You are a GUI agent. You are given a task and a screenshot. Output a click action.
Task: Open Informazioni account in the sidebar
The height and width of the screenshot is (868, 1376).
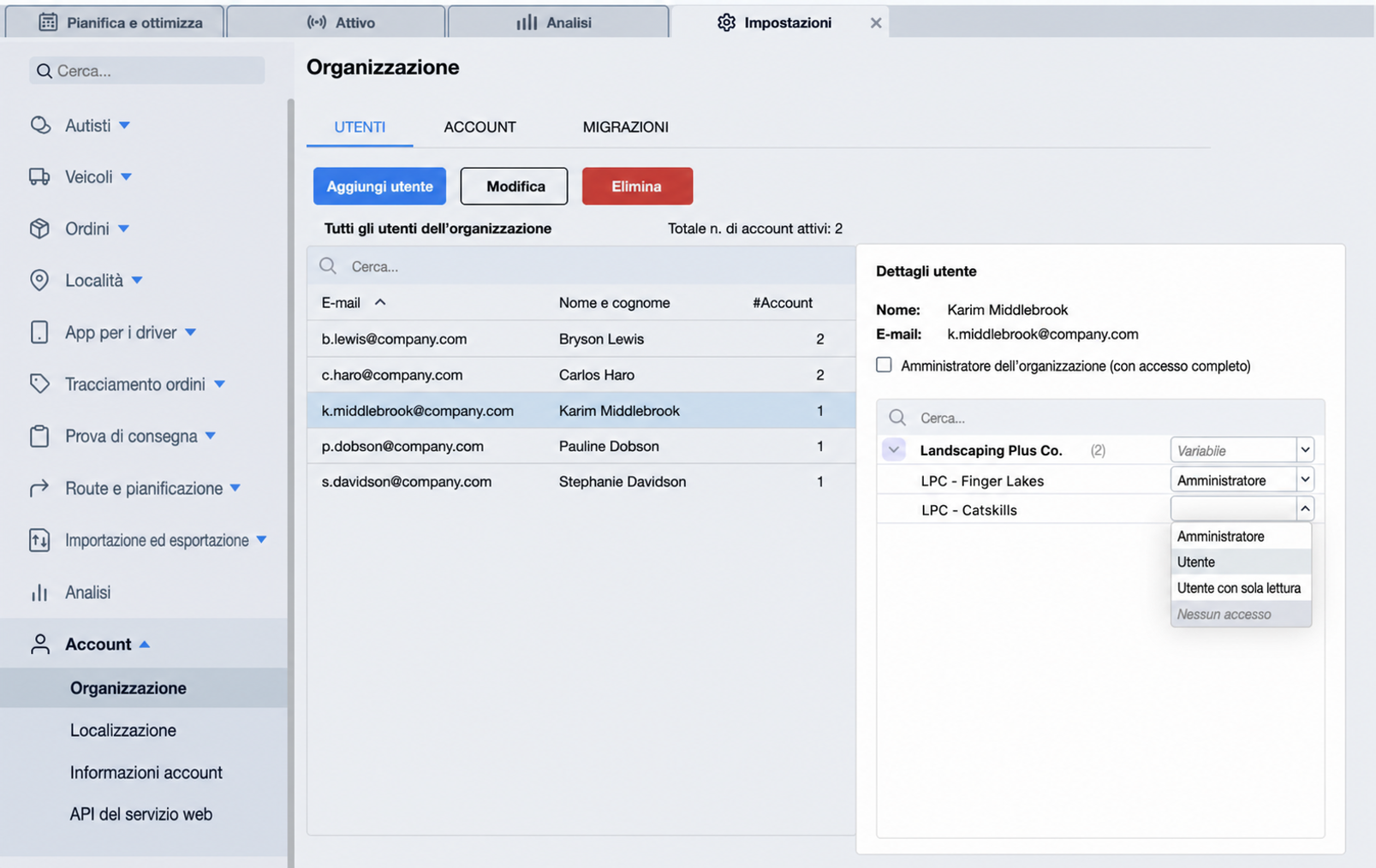146,772
